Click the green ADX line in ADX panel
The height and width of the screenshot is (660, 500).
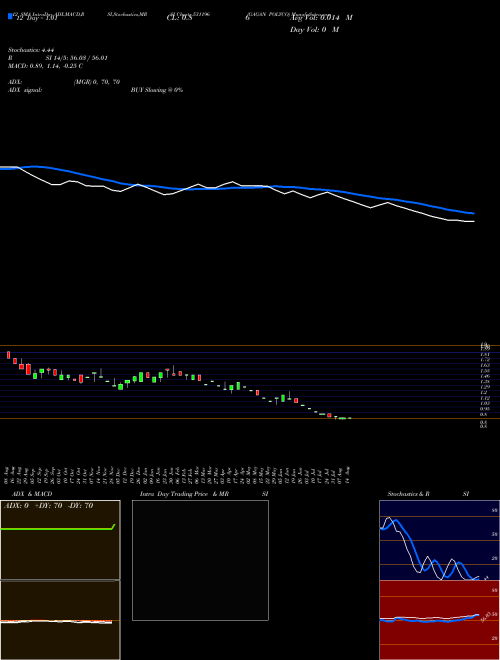[58, 528]
